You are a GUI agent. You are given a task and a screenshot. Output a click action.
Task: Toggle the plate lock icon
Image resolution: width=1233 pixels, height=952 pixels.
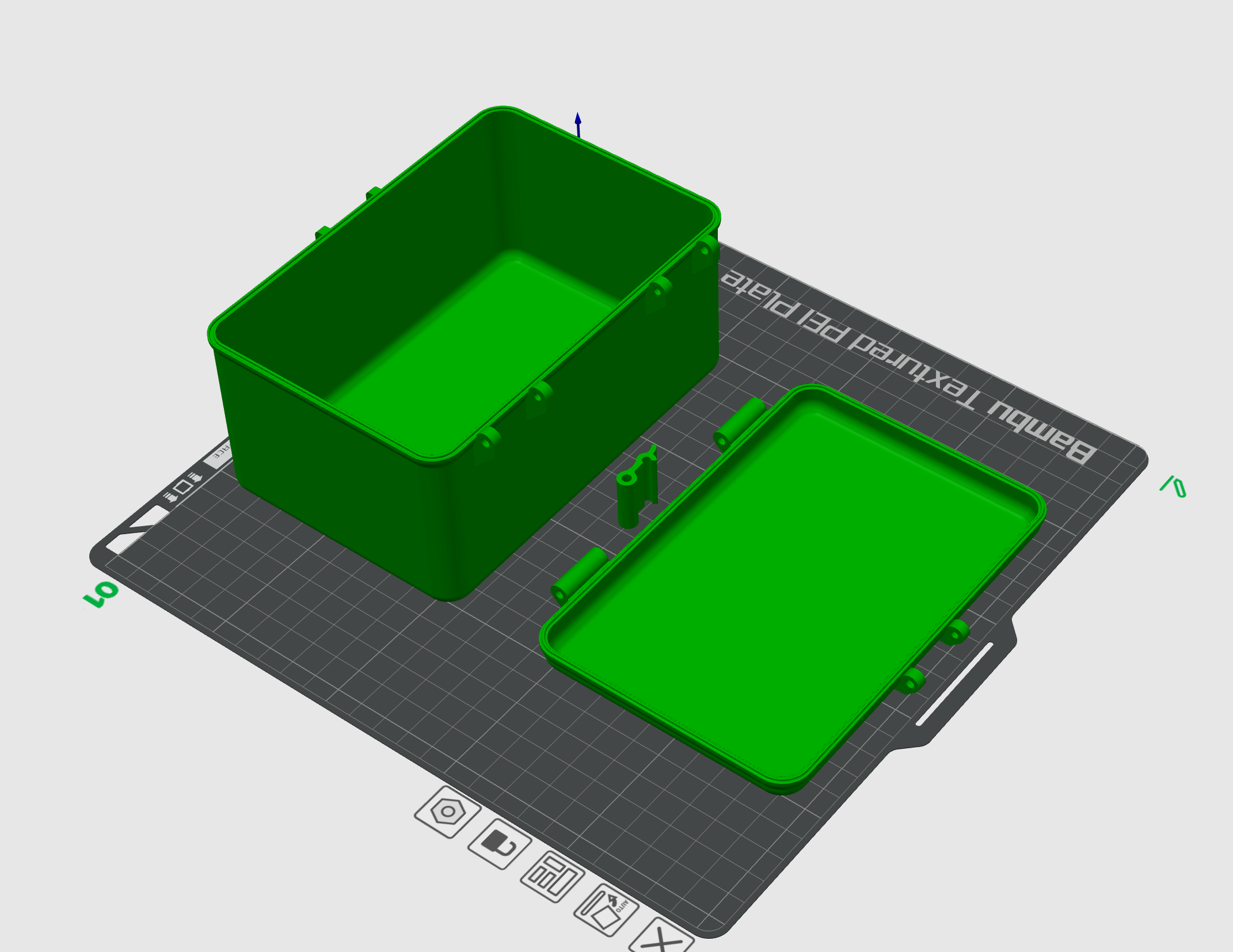499,844
